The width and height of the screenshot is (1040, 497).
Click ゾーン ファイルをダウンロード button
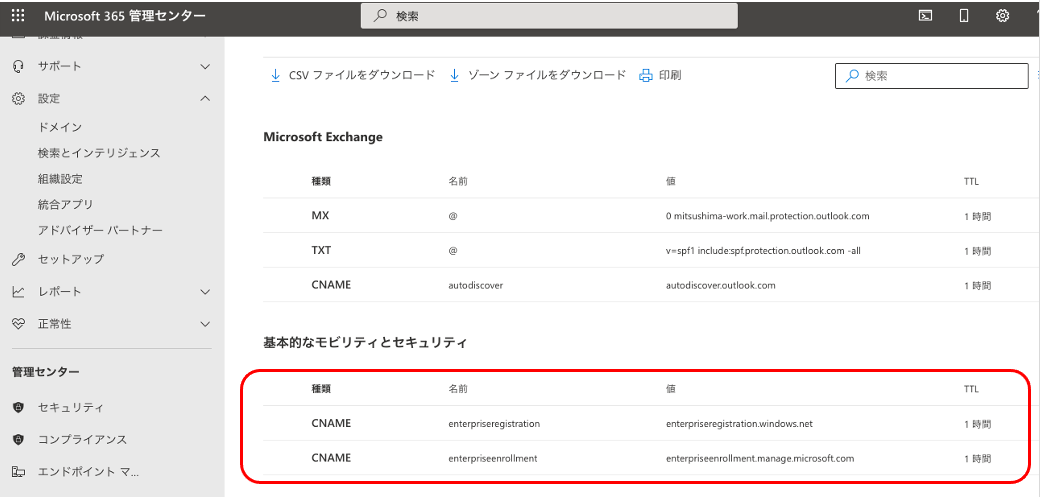(x=537, y=76)
